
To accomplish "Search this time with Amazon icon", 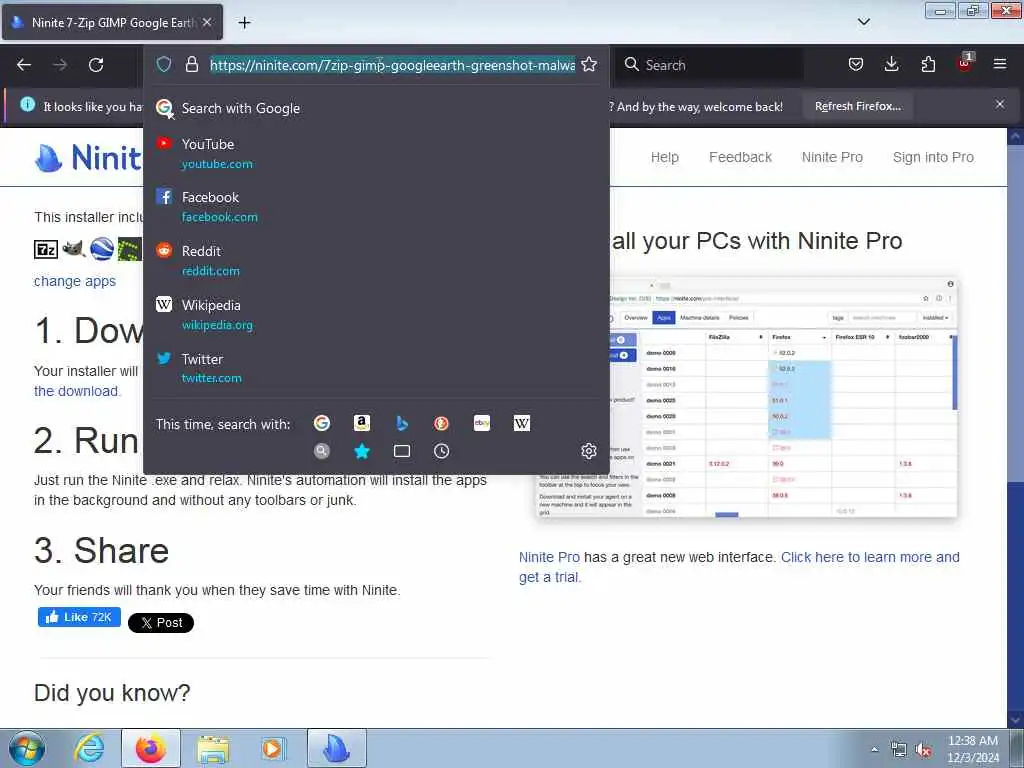I will point(362,423).
